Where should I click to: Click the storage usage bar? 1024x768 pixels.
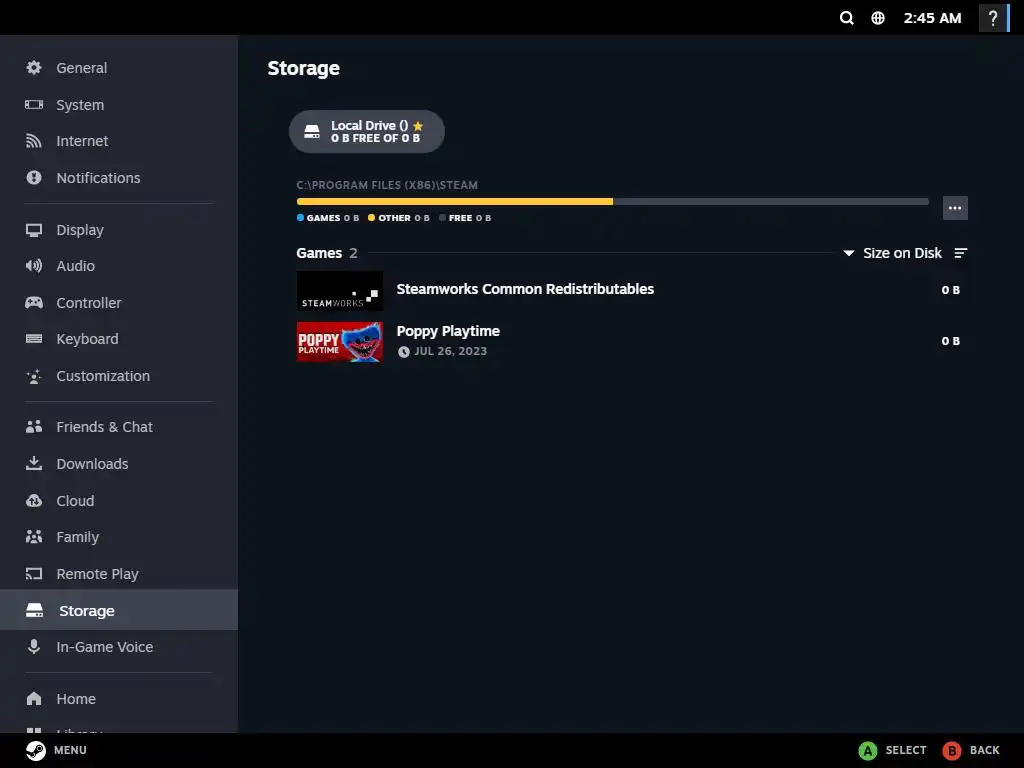[x=613, y=201]
